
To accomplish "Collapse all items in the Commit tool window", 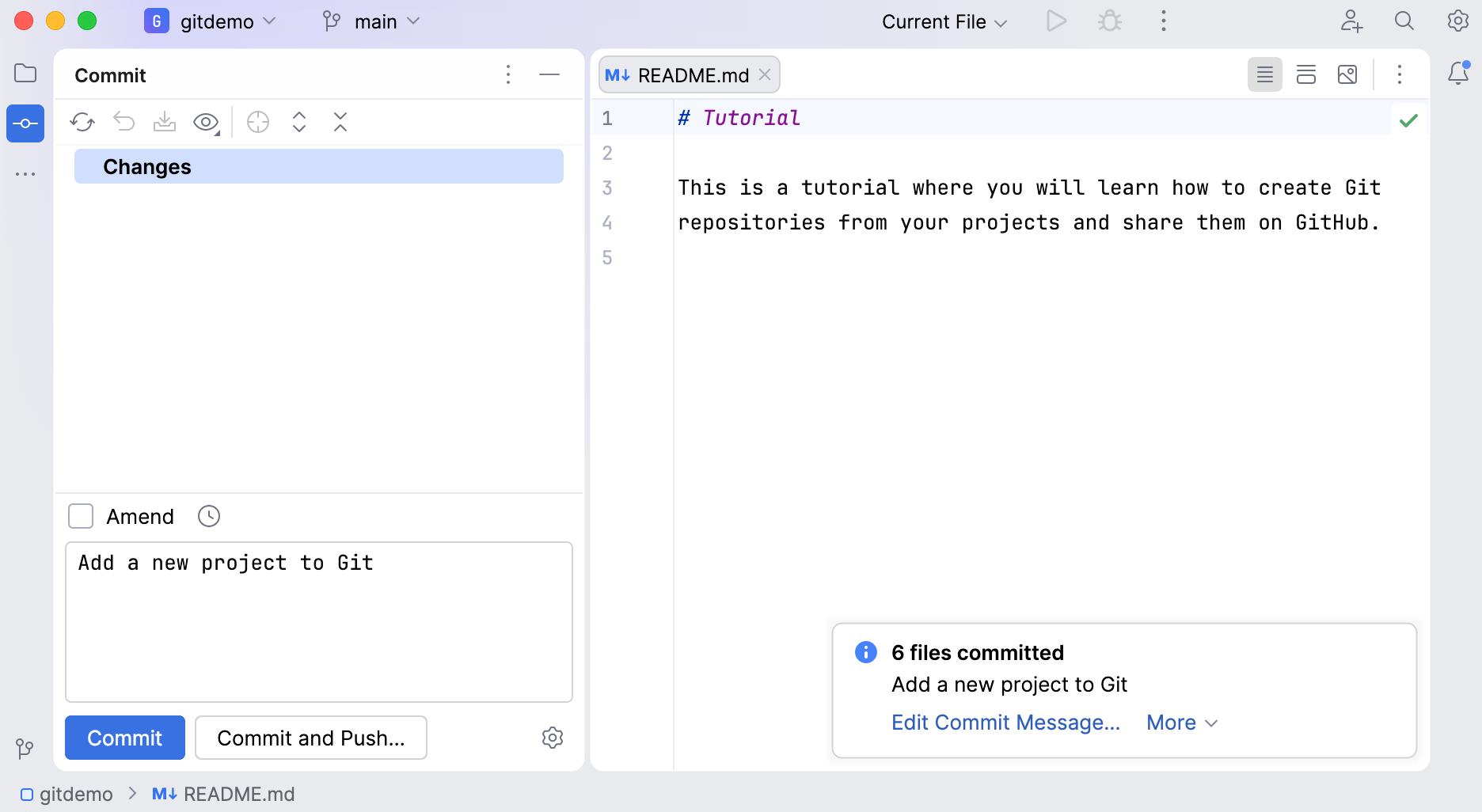I will pos(340,122).
